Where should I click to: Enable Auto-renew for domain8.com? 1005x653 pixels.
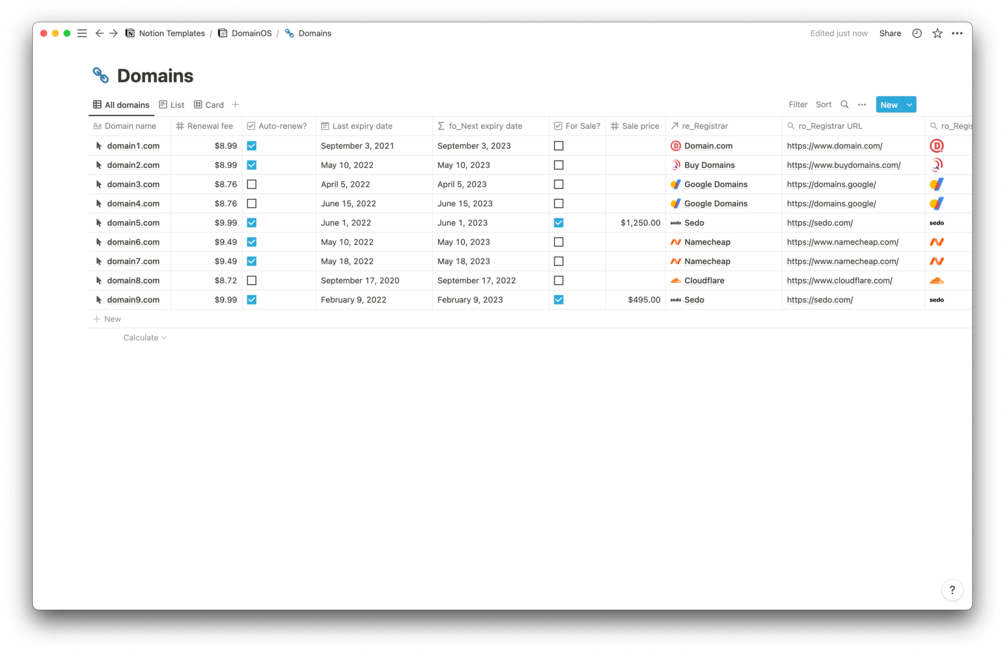click(251, 281)
